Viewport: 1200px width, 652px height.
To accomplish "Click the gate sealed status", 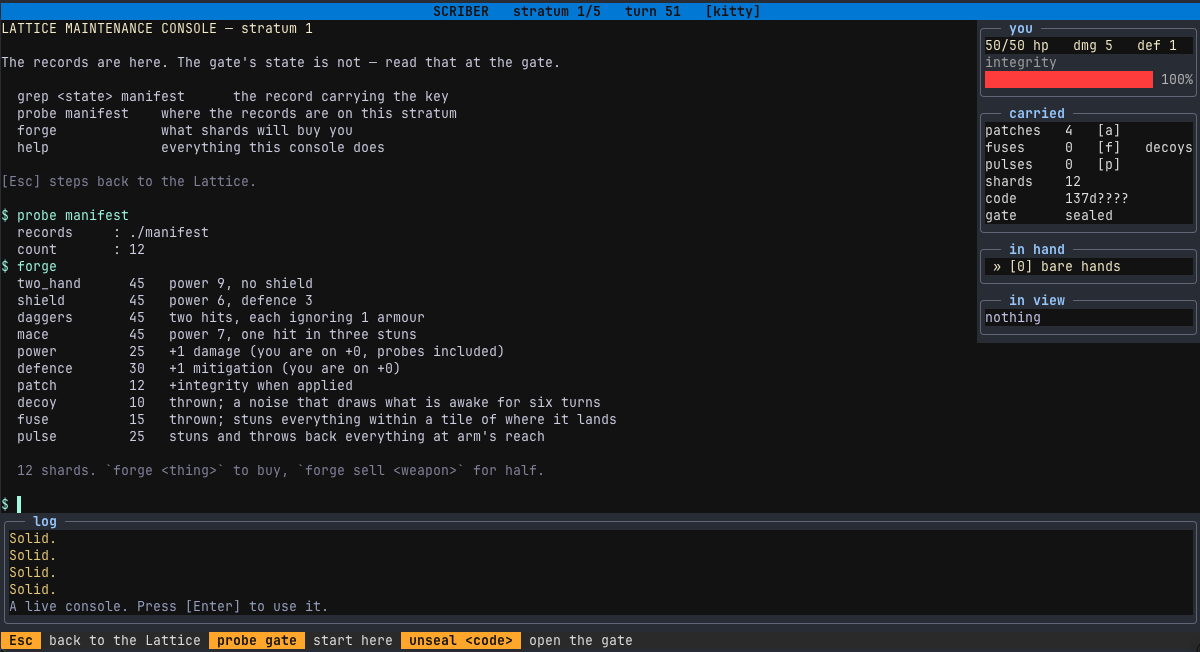I will (x=1049, y=215).
